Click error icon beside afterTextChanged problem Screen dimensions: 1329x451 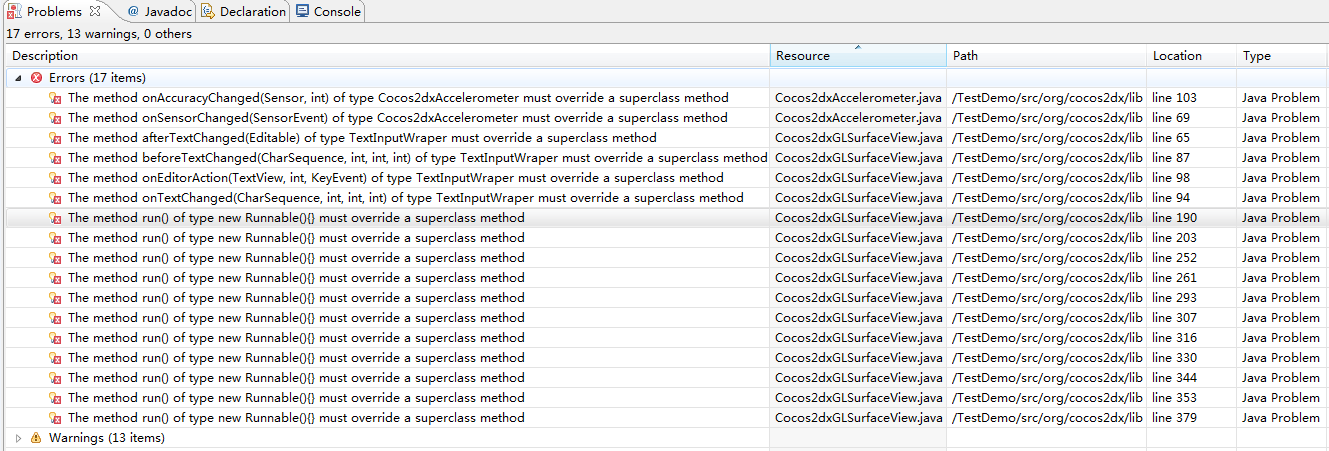point(56,138)
